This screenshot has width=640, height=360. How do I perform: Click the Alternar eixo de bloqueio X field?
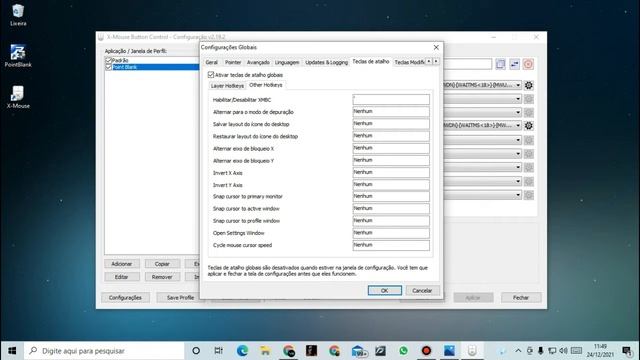(x=391, y=148)
